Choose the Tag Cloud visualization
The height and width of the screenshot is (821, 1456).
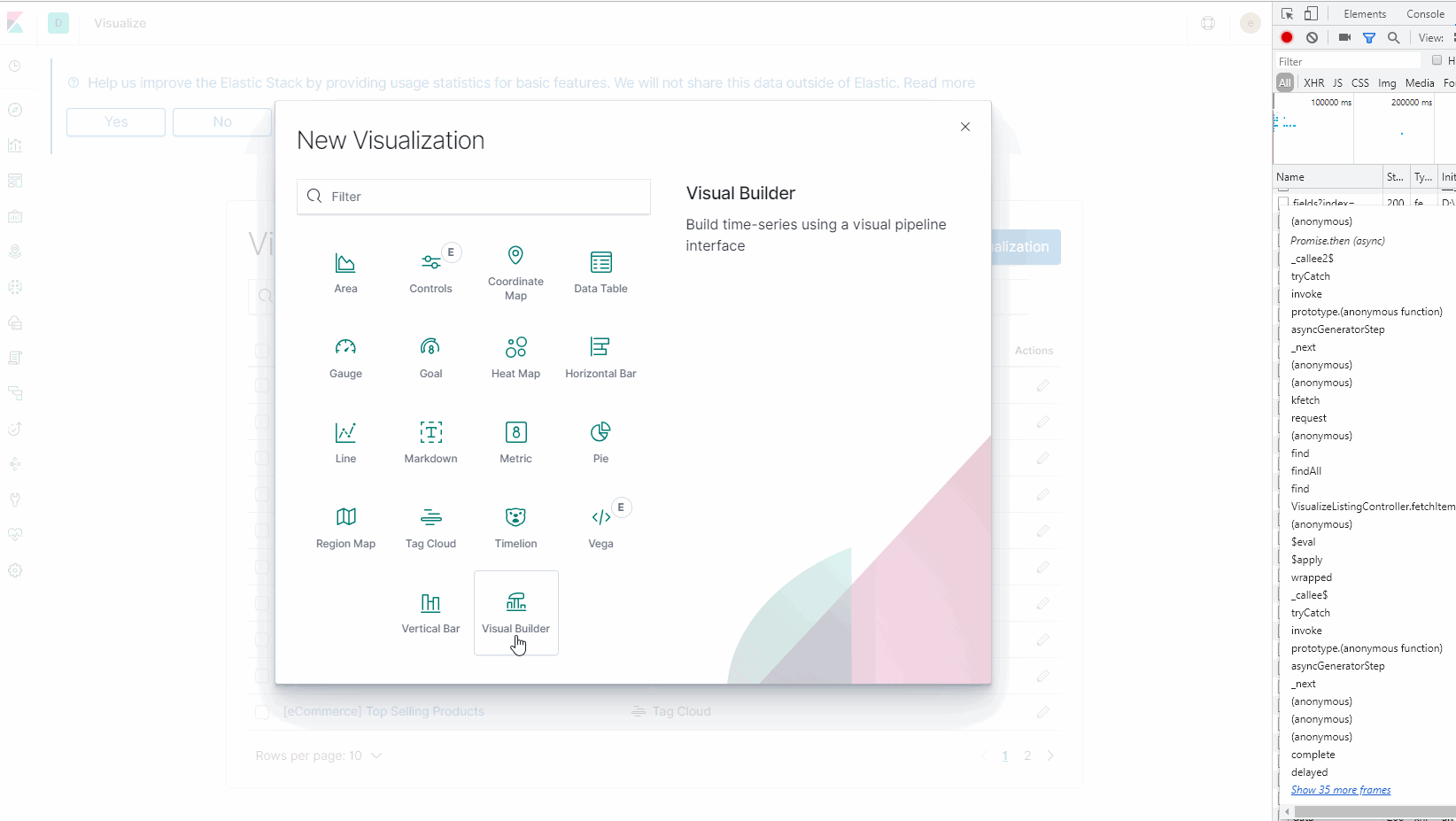point(430,528)
